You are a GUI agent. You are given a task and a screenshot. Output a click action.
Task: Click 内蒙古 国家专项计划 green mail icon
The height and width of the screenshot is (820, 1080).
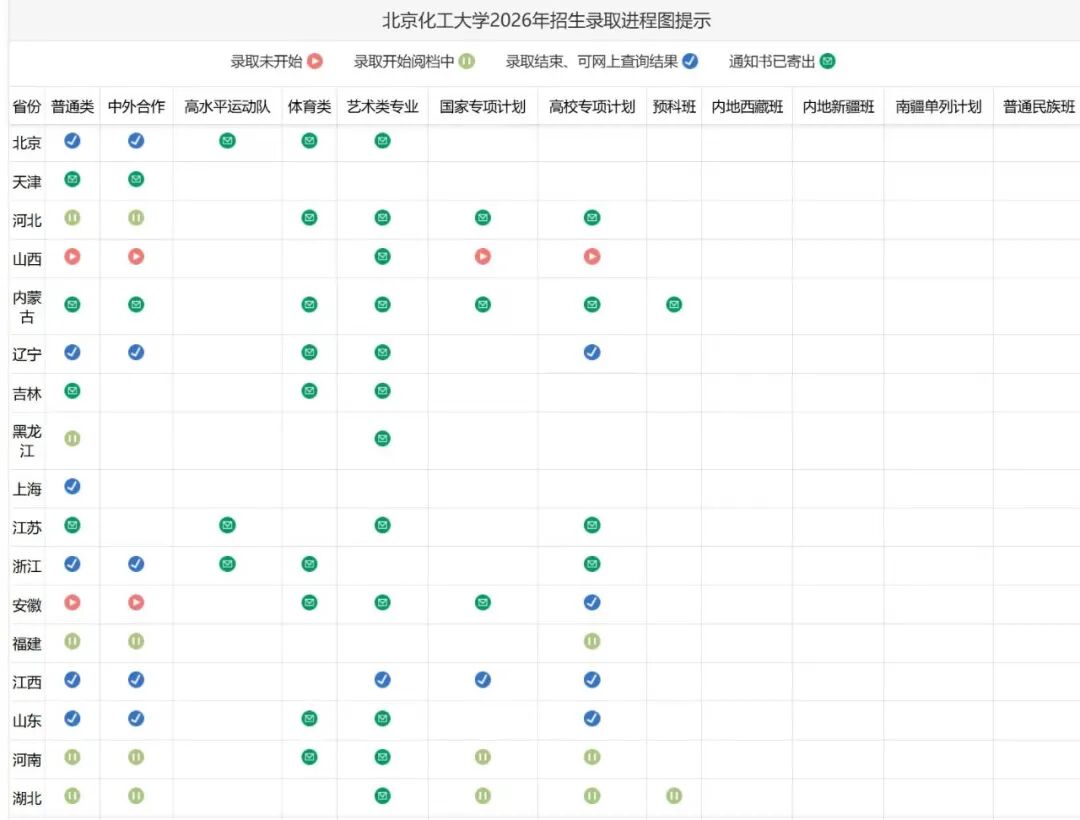[483, 304]
